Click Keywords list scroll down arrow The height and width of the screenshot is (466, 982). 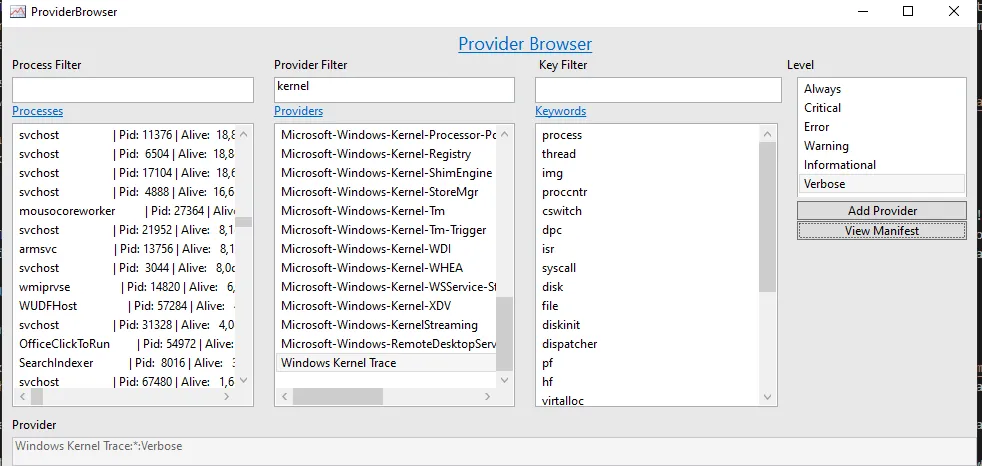coord(767,397)
